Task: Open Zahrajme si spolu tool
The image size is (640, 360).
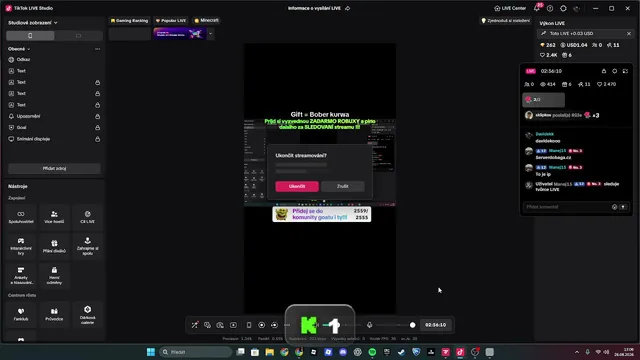Action: click(87, 246)
